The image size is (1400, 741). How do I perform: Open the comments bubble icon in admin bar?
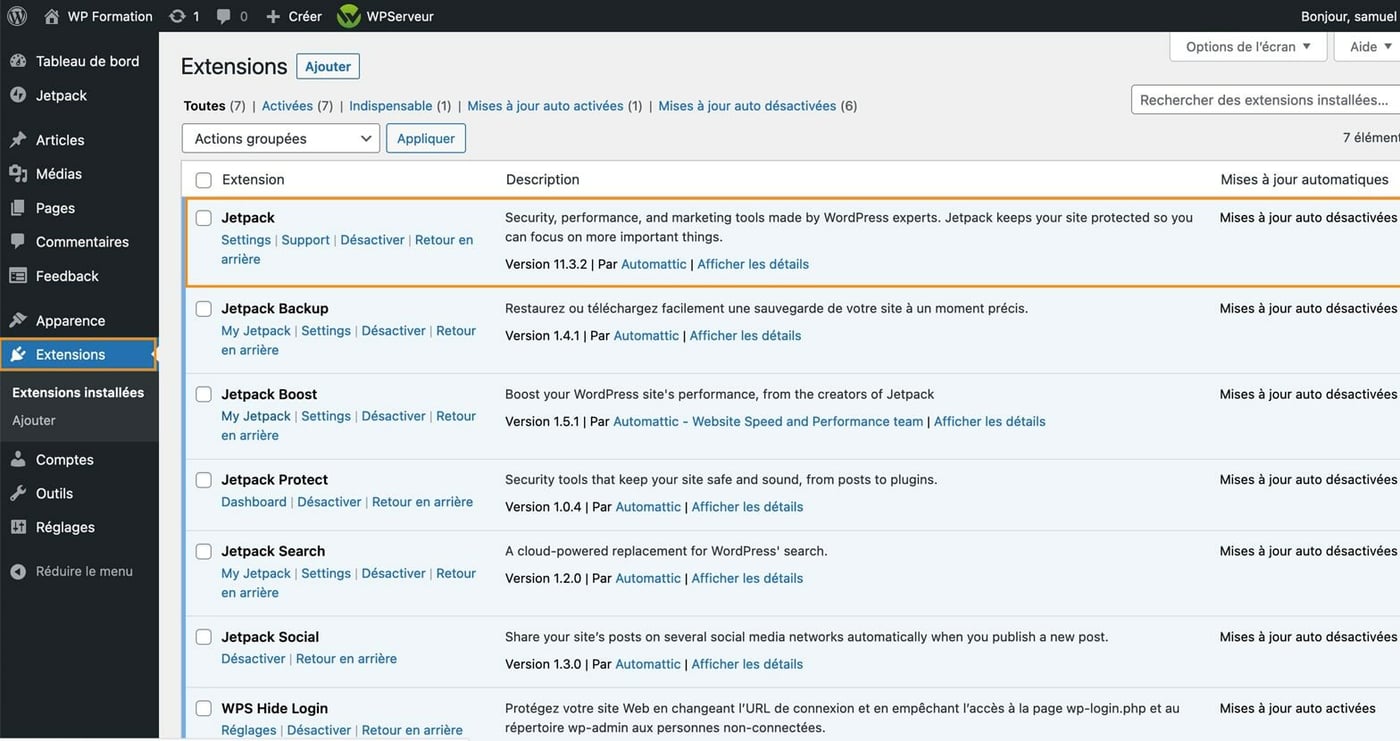(x=224, y=16)
